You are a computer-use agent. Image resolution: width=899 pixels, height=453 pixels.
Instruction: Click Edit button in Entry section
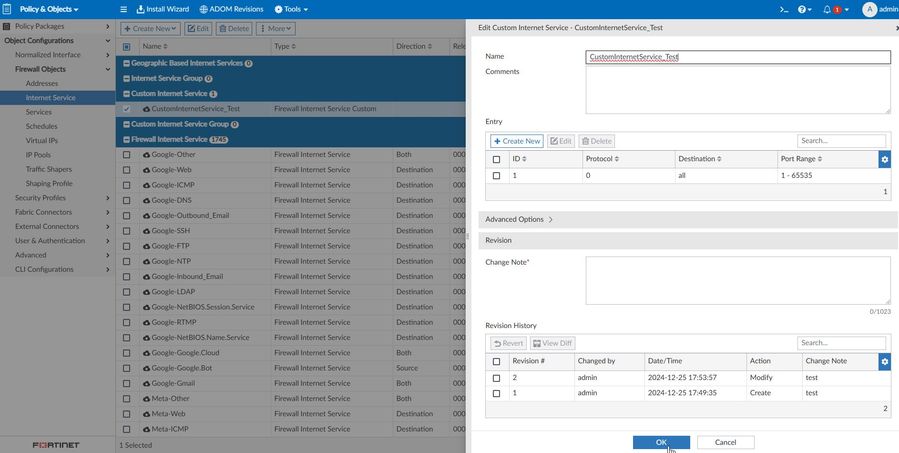561,141
